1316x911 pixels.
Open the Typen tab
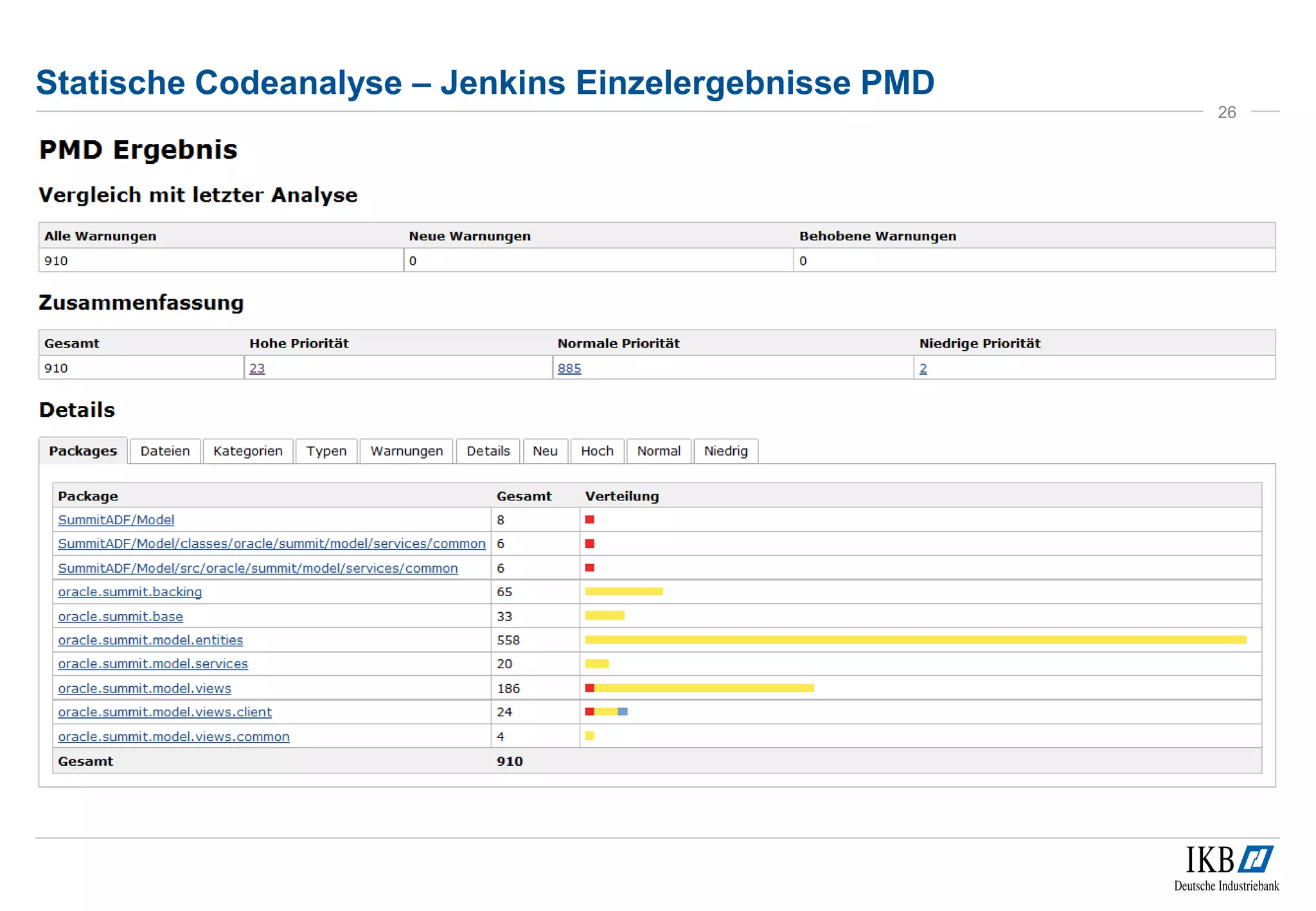[326, 451]
